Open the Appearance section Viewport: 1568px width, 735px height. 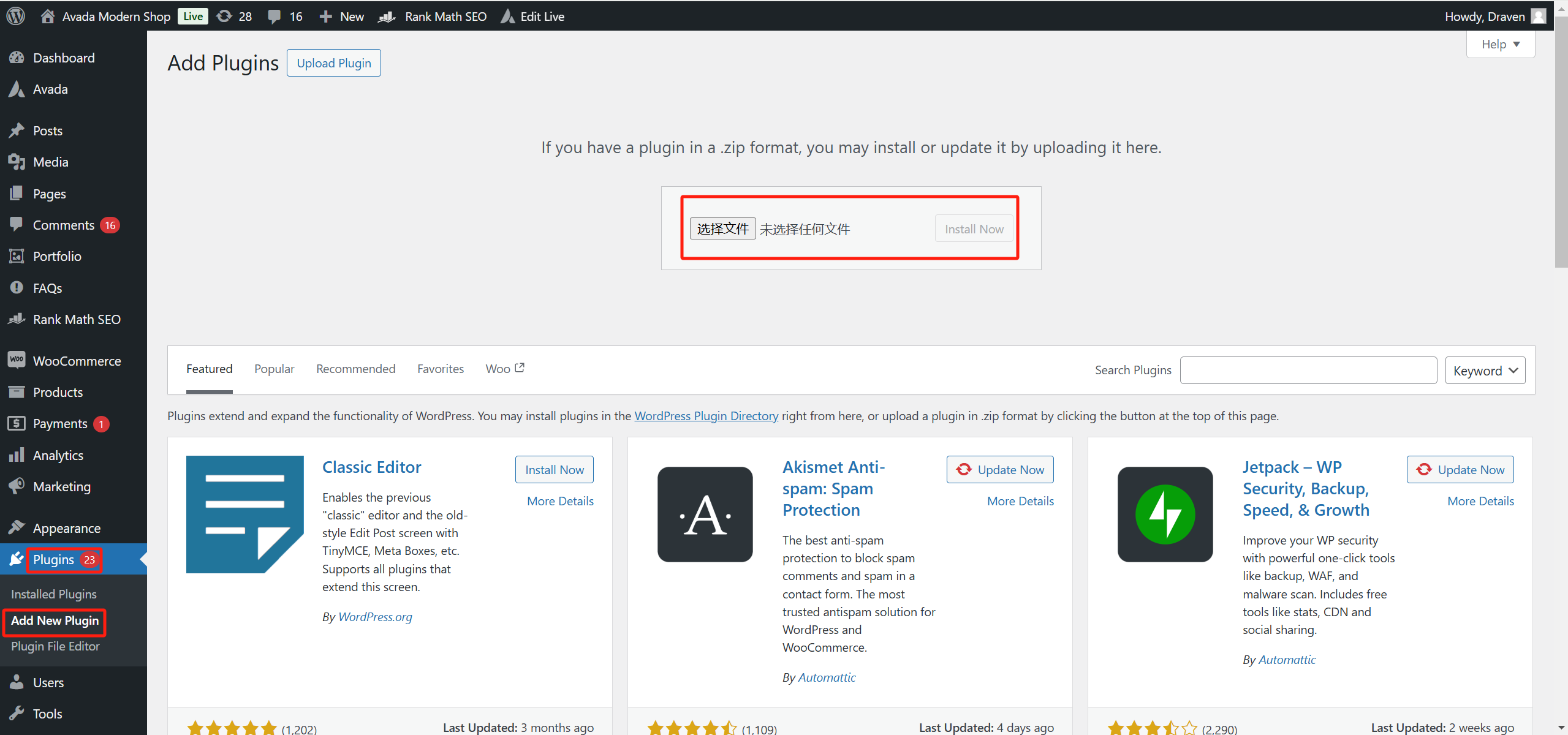[x=67, y=527]
